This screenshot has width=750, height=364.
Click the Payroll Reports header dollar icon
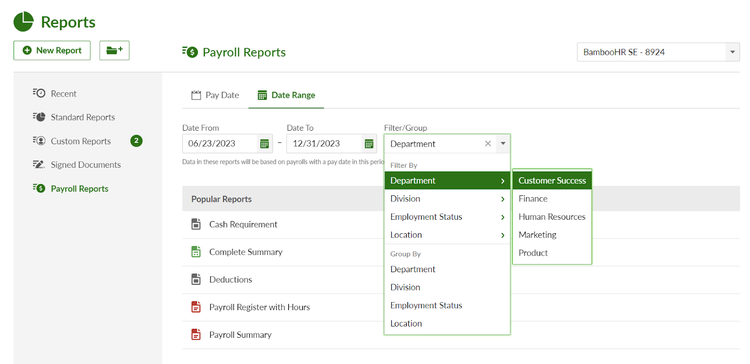pos(190,52)
